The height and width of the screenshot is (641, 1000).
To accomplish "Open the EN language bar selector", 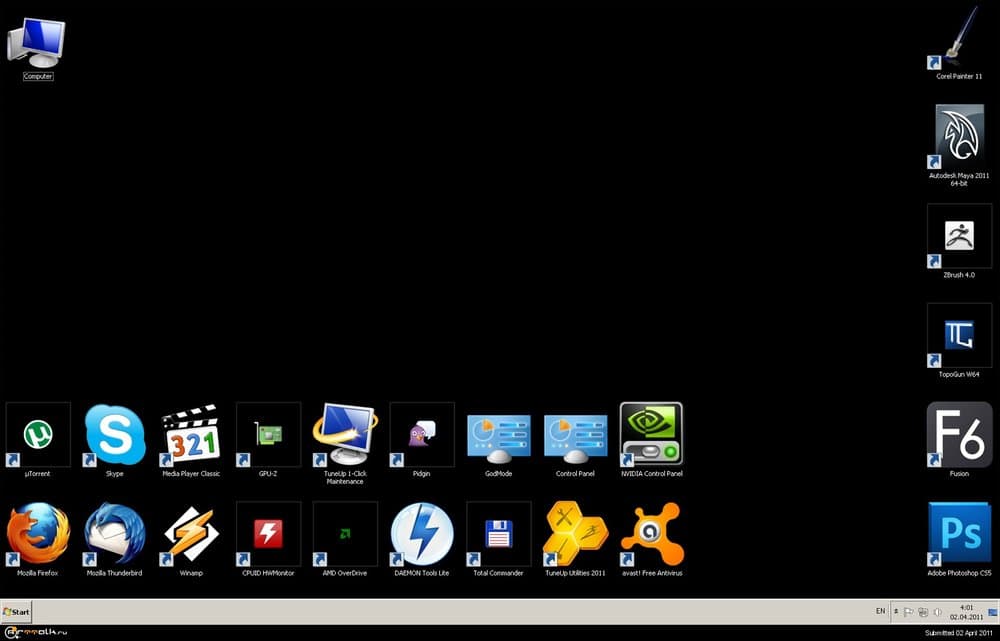I will pyautogui.click(x=880, y=611).
